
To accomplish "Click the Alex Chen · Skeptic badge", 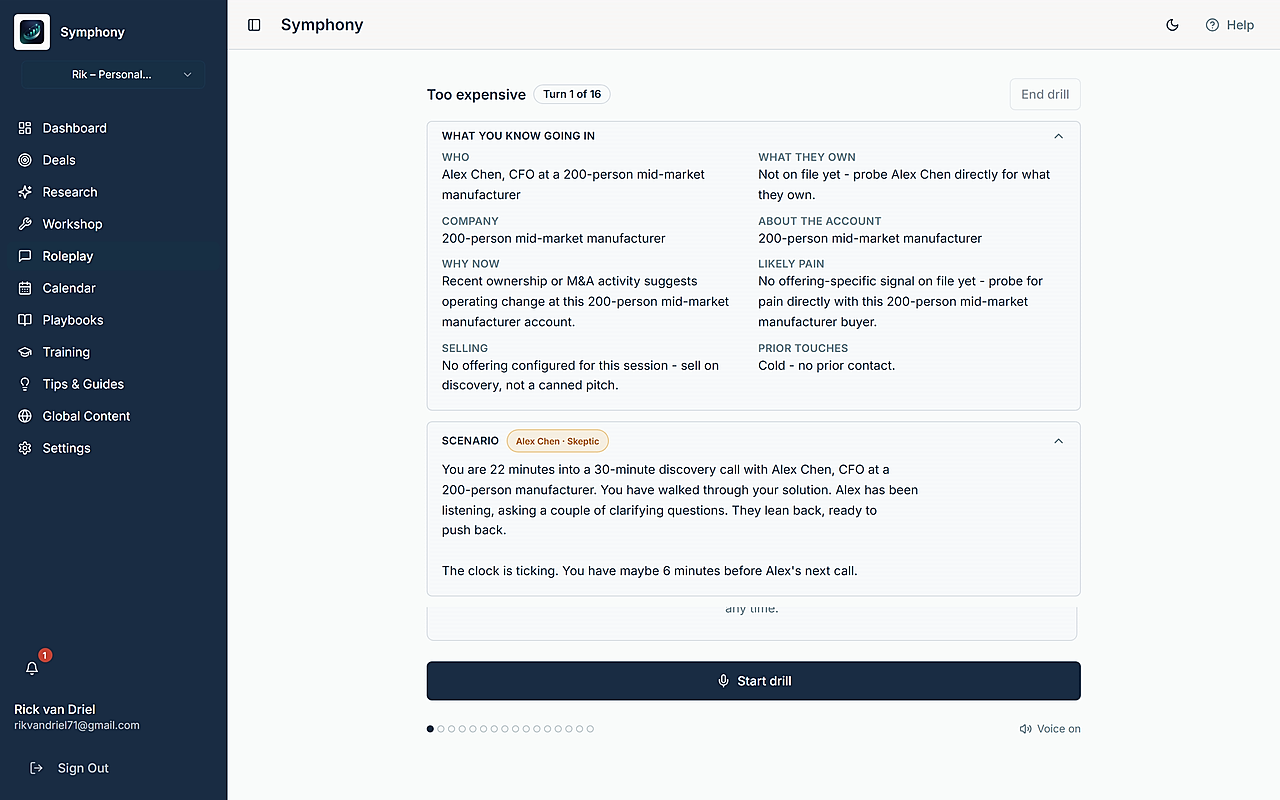I will [558, 441].
